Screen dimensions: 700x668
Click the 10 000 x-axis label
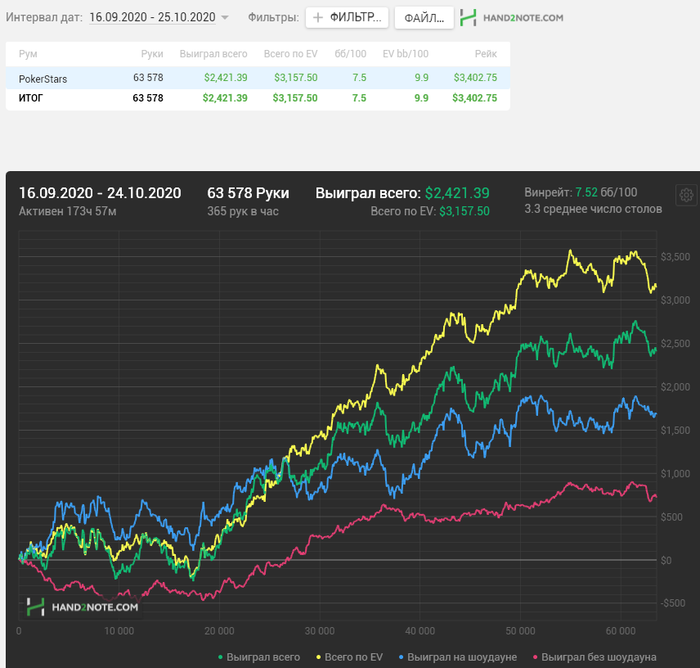(x=119, y=631)
